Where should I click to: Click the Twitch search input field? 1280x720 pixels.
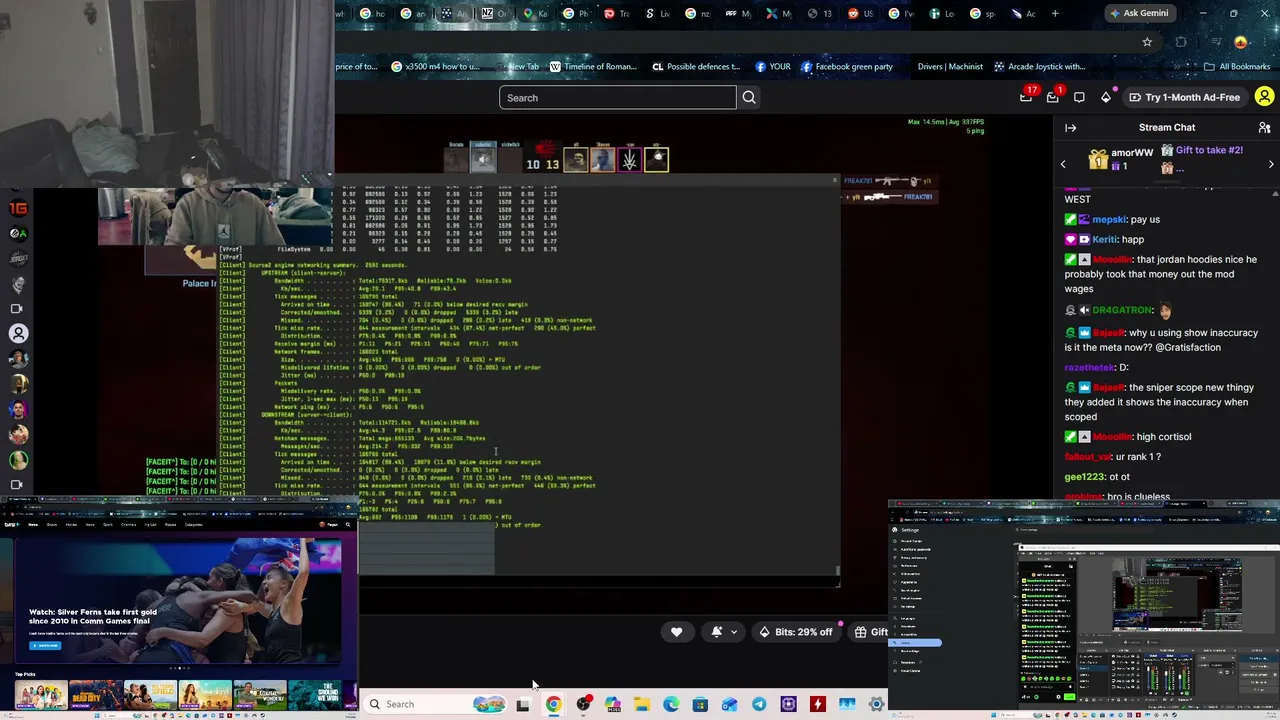pos(617,98)
